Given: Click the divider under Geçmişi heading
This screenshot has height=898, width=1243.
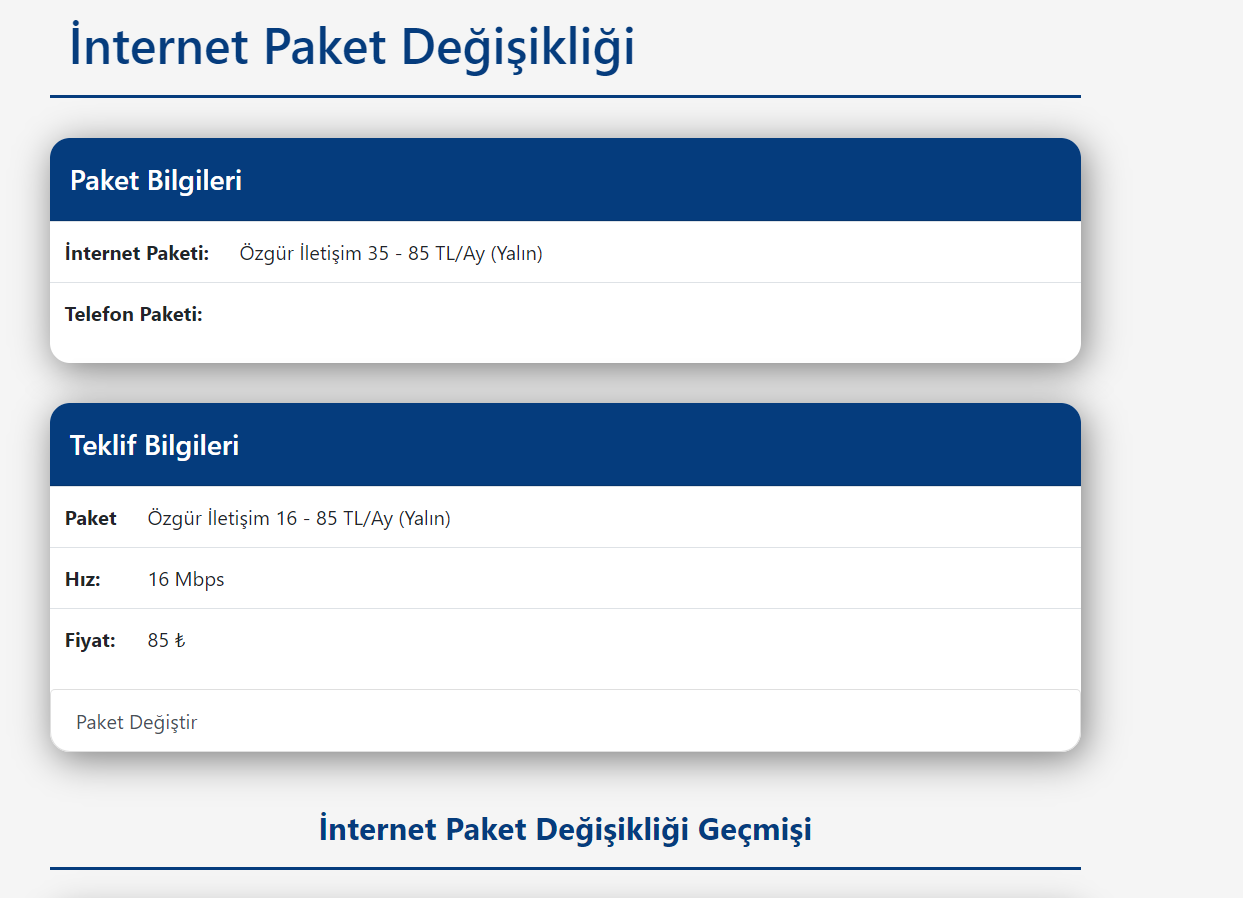Looking at the screenshot, I should (565, 868).
